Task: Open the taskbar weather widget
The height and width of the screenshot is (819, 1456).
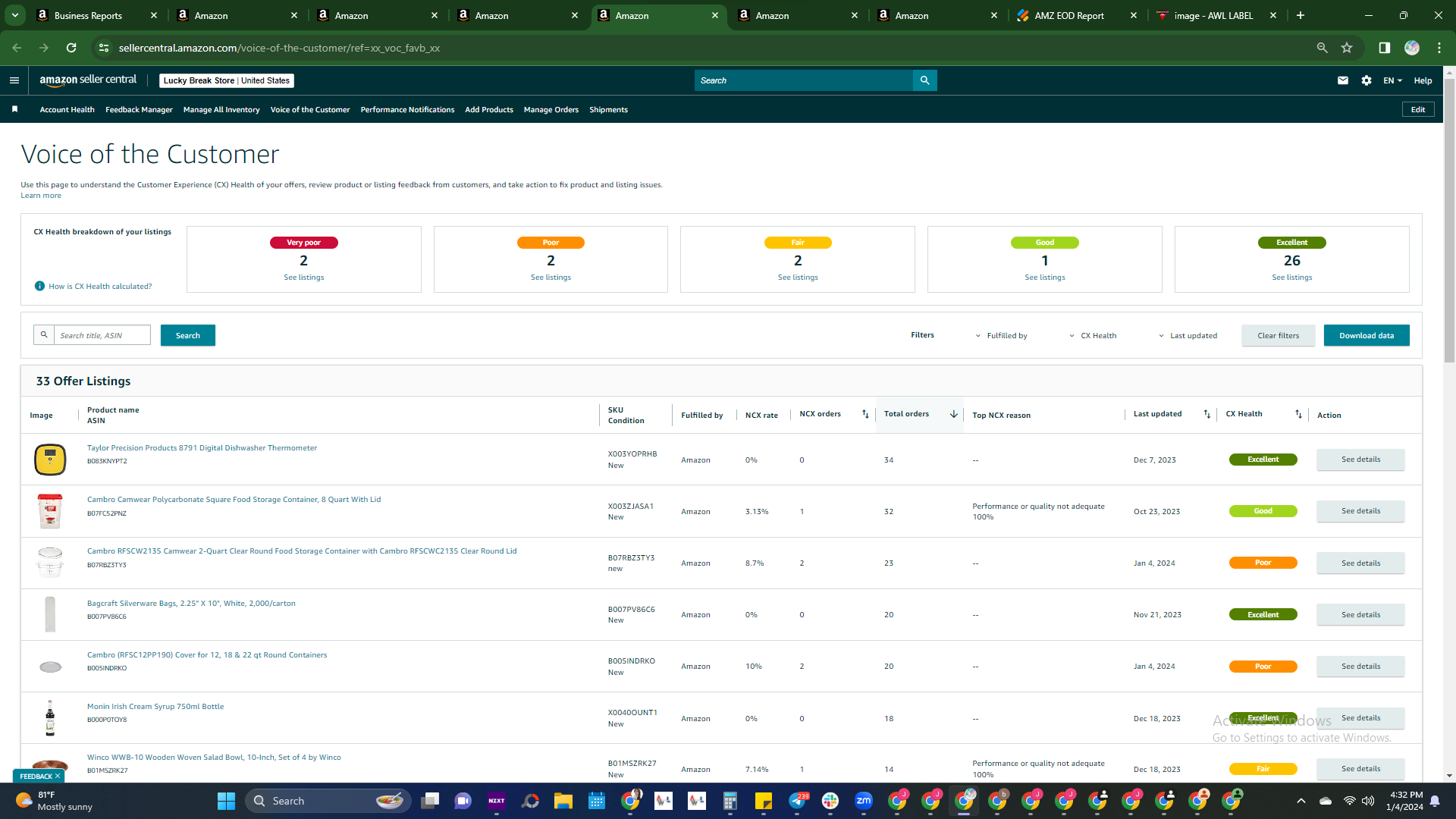Action: [x=54, y=801]
